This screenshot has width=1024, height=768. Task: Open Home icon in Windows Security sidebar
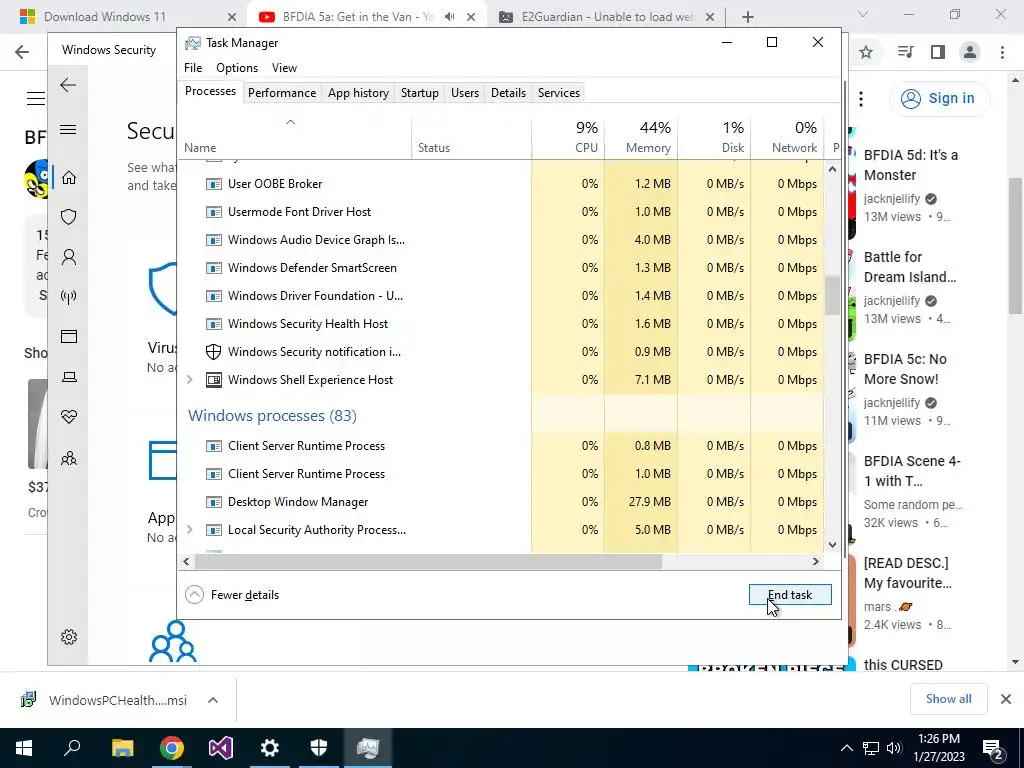pyautogui.click(x=69, y=178)
